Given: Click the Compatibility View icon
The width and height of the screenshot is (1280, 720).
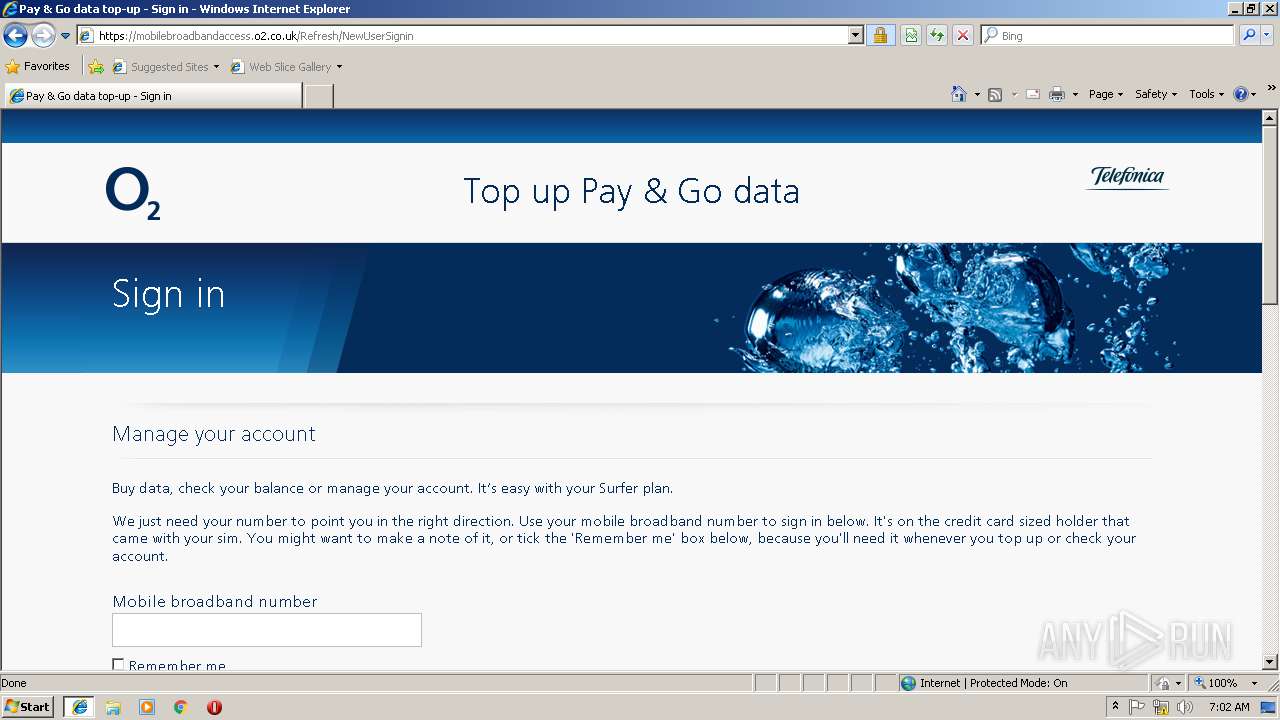Looking at the screenshot, I should (x=911, y=36).
